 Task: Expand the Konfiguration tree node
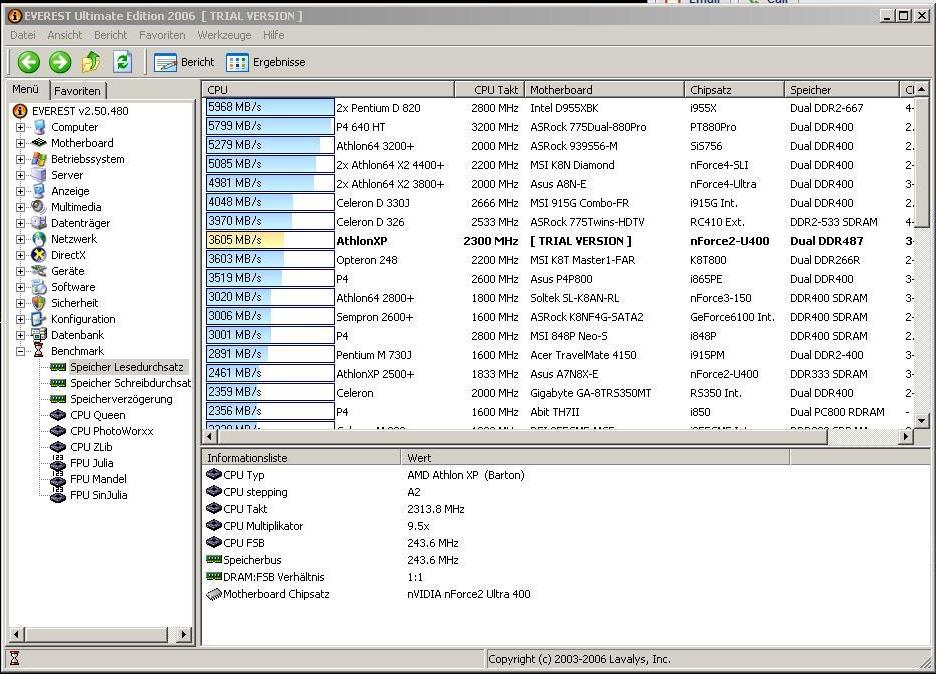click(20, 319)
